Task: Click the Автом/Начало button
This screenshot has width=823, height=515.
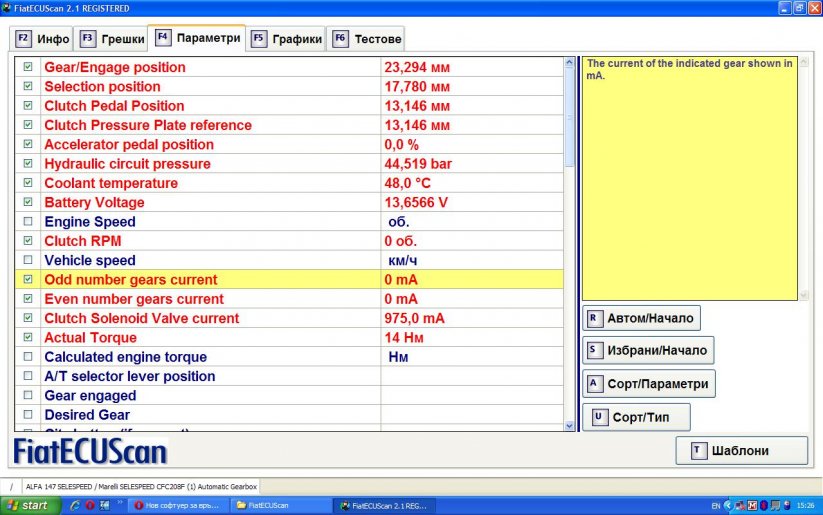Action: (x=641, y=318)
